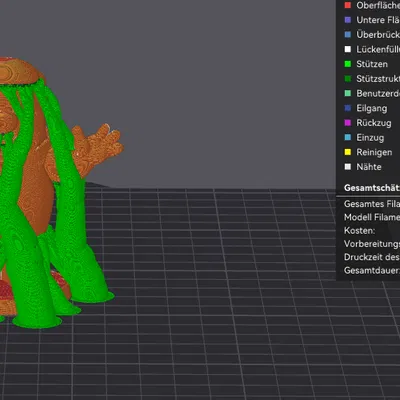400x400 pixels.
Task: Select the orange model's raised hand
Action: pos(100,144)
